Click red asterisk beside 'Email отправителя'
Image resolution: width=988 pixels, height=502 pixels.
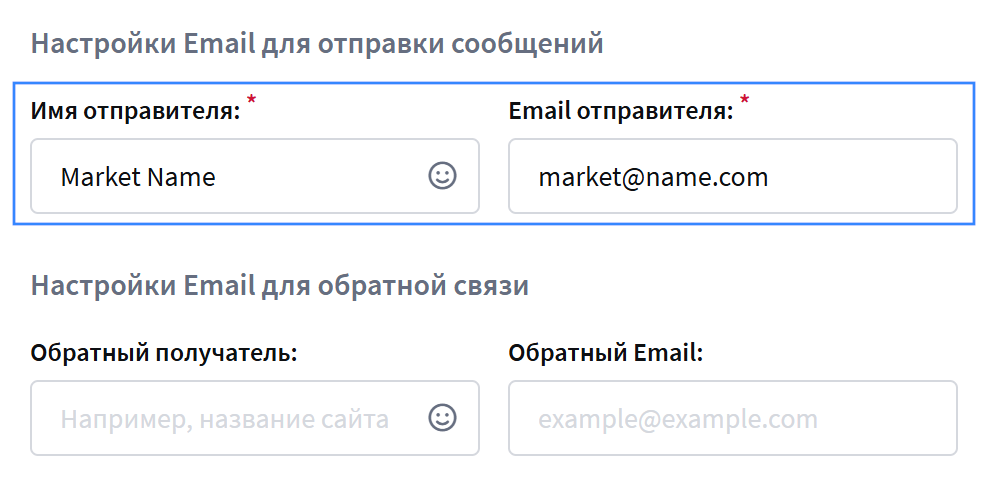744,100
